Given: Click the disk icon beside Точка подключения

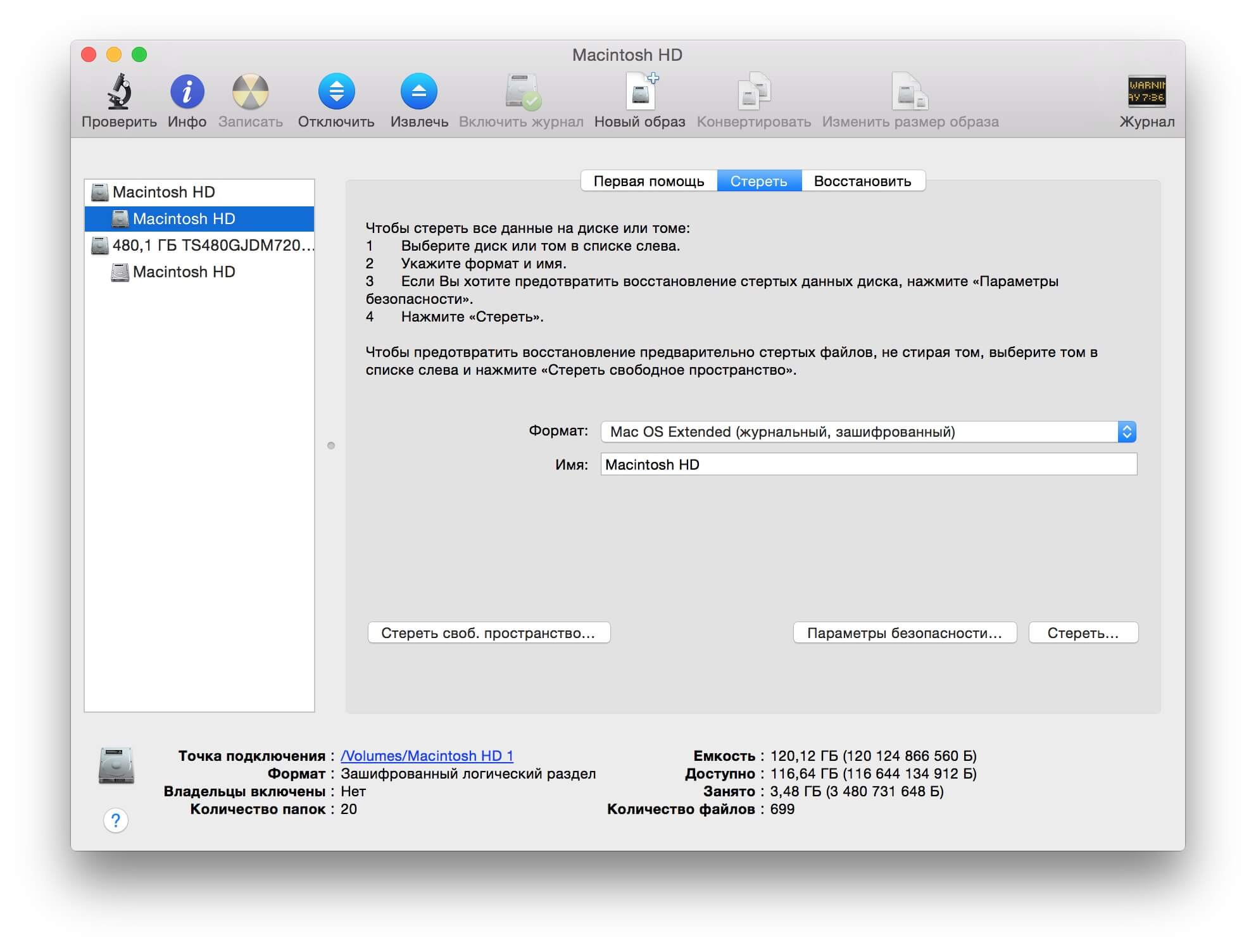Looking at the screenshot, I should pos(116,765).
